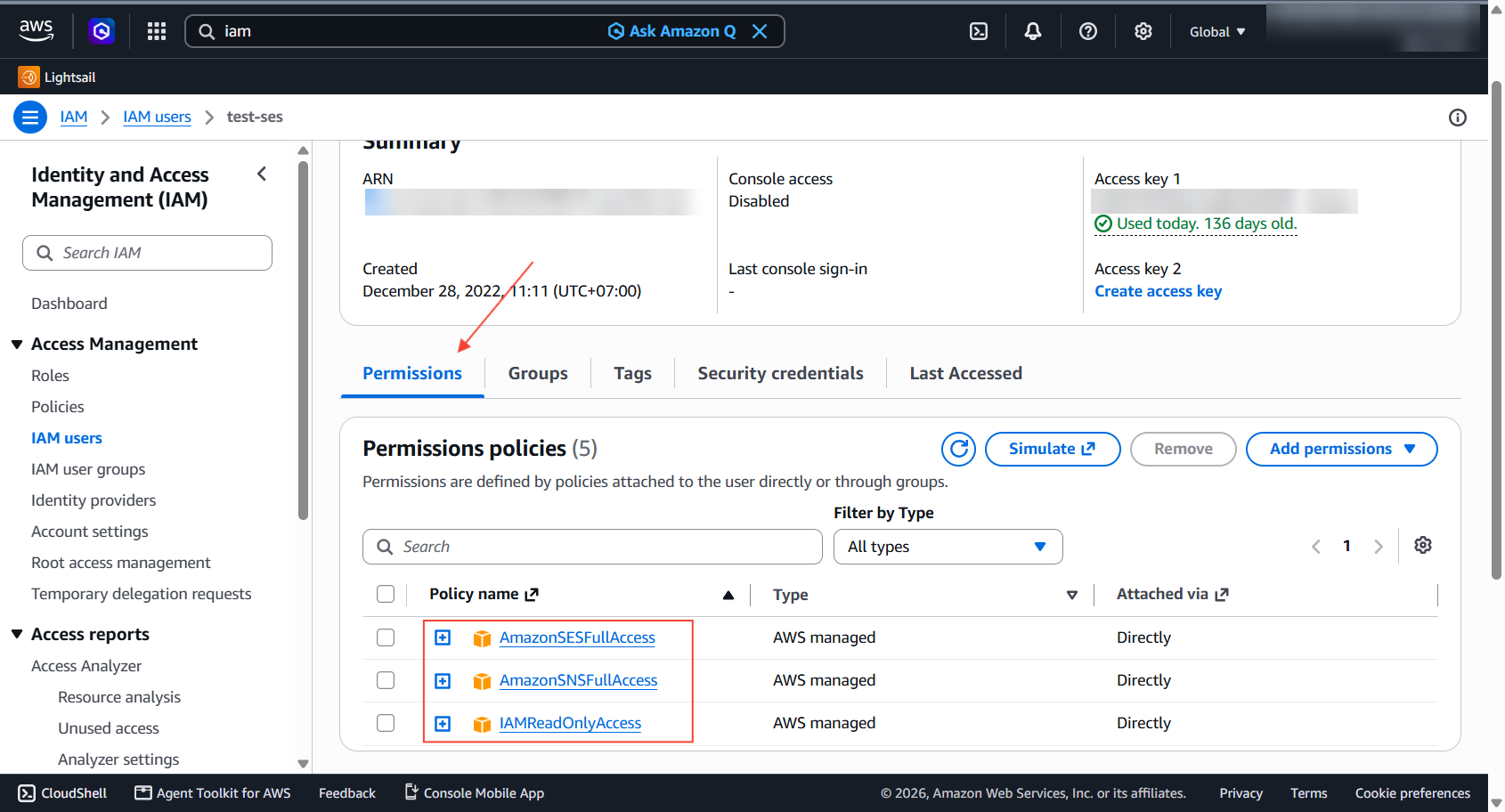The width and height of the screenshot is (1505, 812).
Task: Open the Lightsail shortcut
Action: [x=57, y=77]
